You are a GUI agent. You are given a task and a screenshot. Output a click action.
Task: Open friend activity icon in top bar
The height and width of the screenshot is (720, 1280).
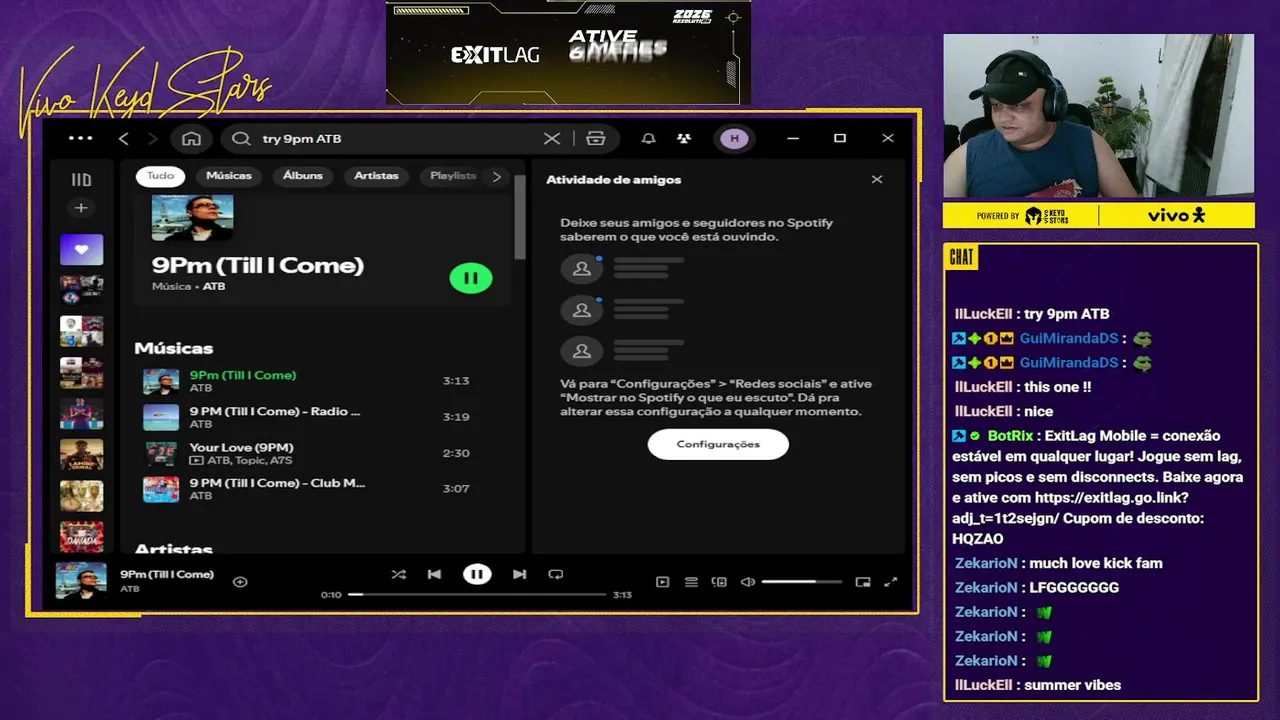(683, 139)
